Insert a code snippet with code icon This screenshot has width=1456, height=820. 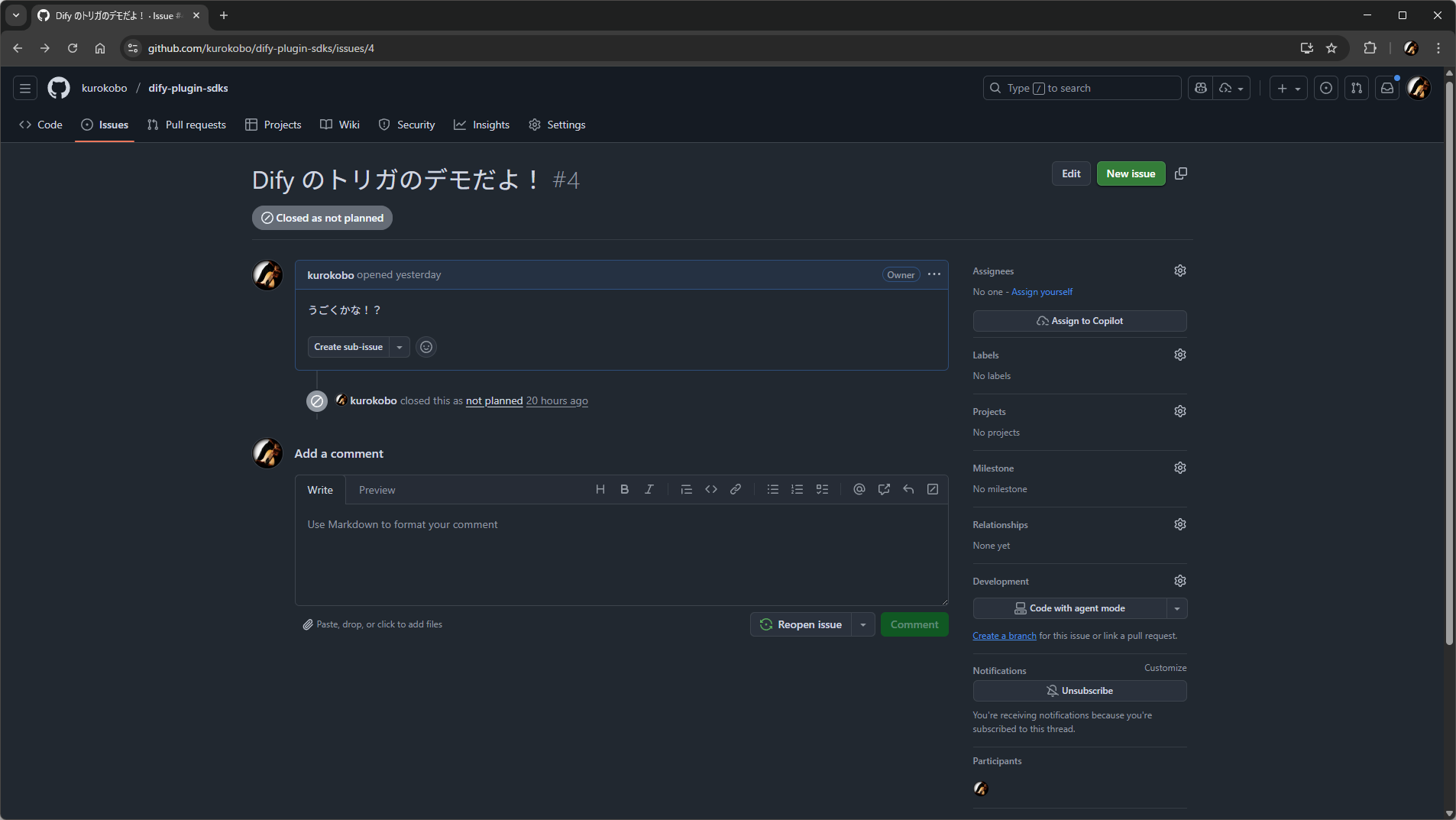pos(710,490)
